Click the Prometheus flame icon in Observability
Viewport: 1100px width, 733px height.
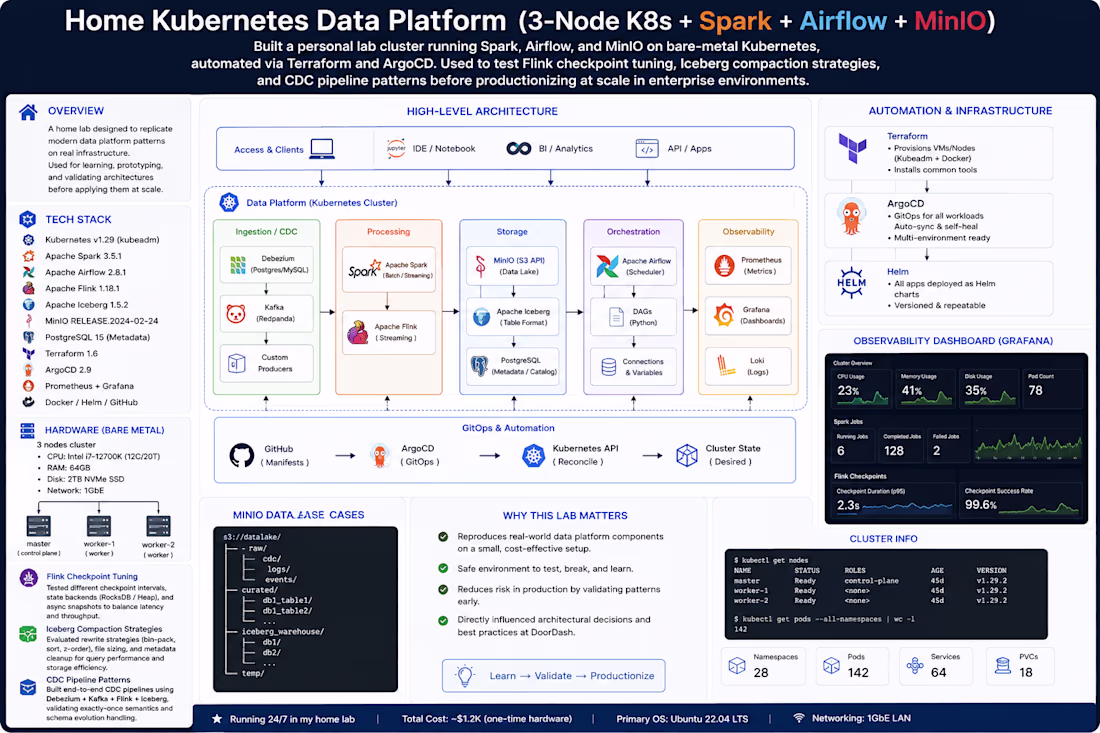click(724, 266)
